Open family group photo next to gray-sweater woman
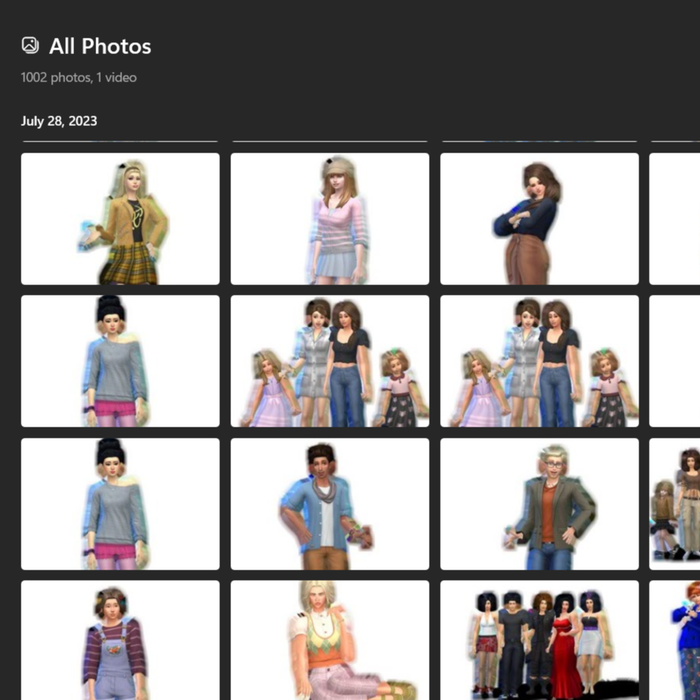The height and width of the screenshot is (700, 700). (x=330, y=361)
